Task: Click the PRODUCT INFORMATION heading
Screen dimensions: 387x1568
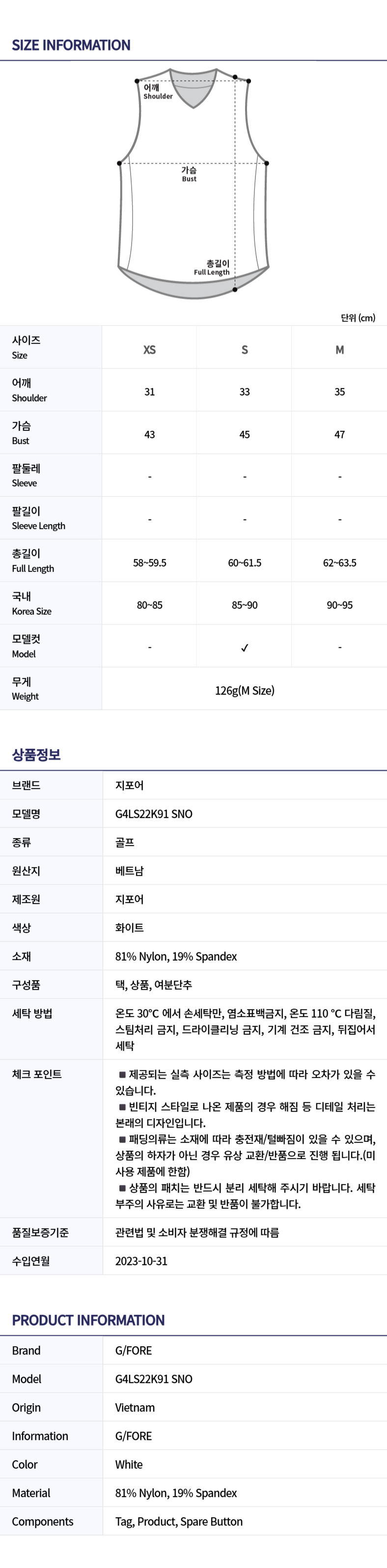Action: coord(88,1320)
